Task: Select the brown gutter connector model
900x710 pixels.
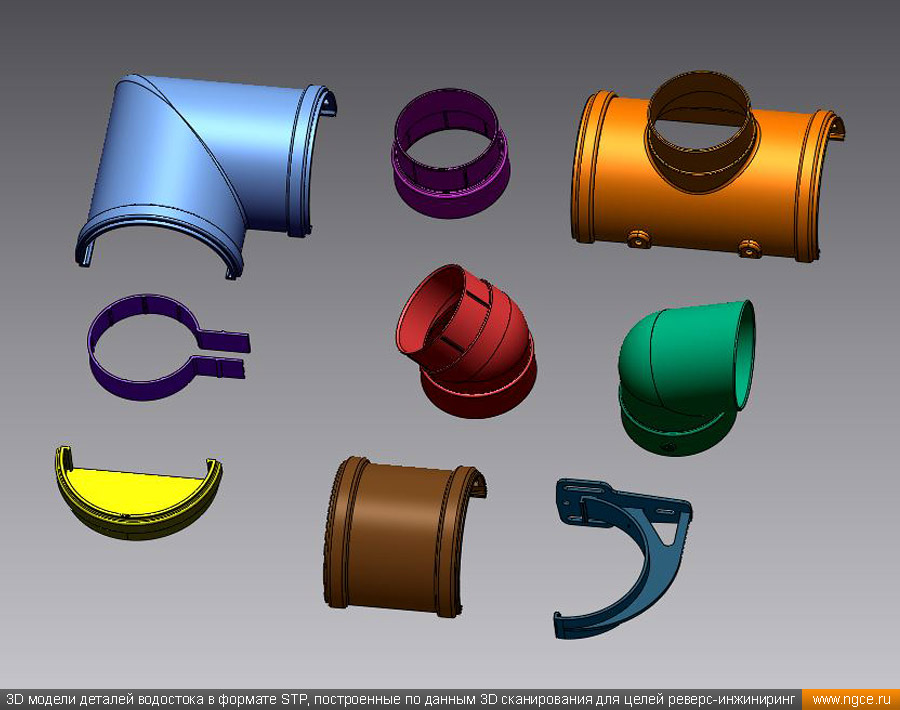Action: coord(405,537)
